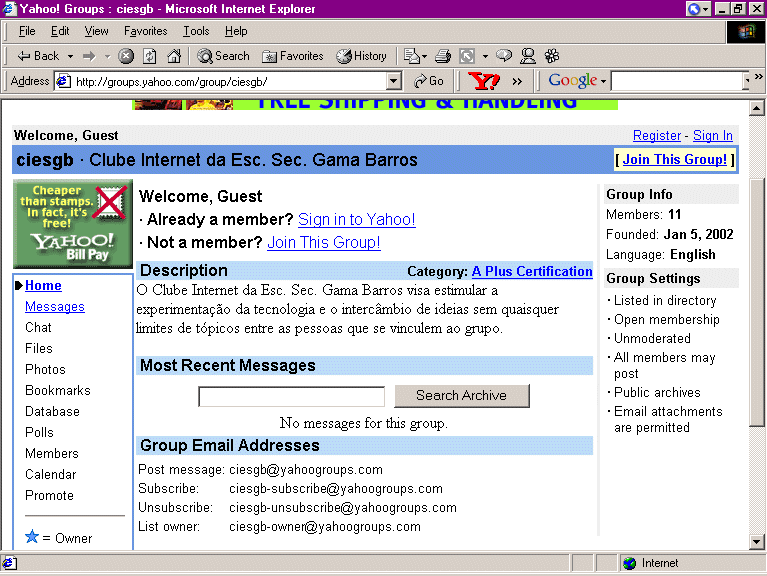Click the status bar page icon
Image resolution: width=767 pixels, height=576 pixels.
pos(10,564)
